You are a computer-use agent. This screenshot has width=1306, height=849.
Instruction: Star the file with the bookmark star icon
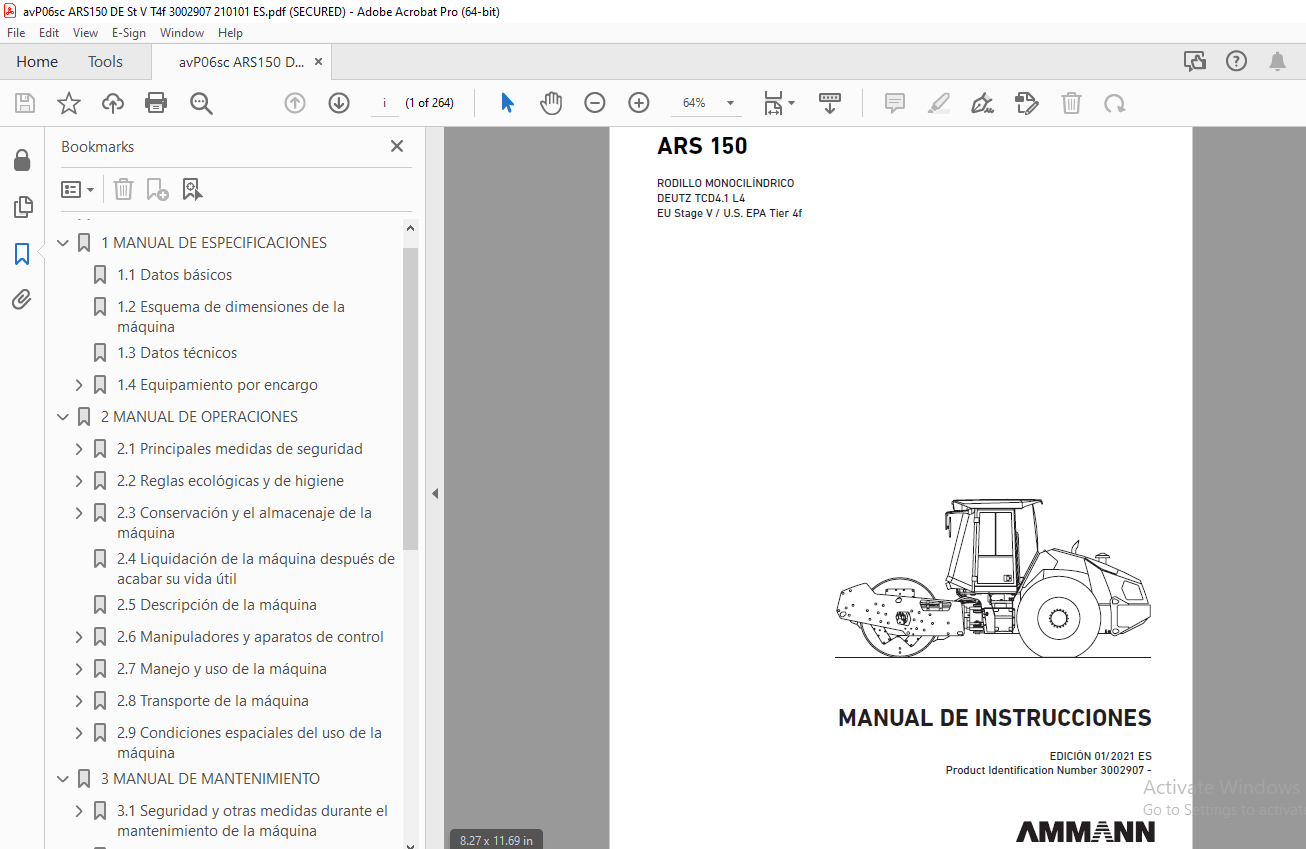69,103
